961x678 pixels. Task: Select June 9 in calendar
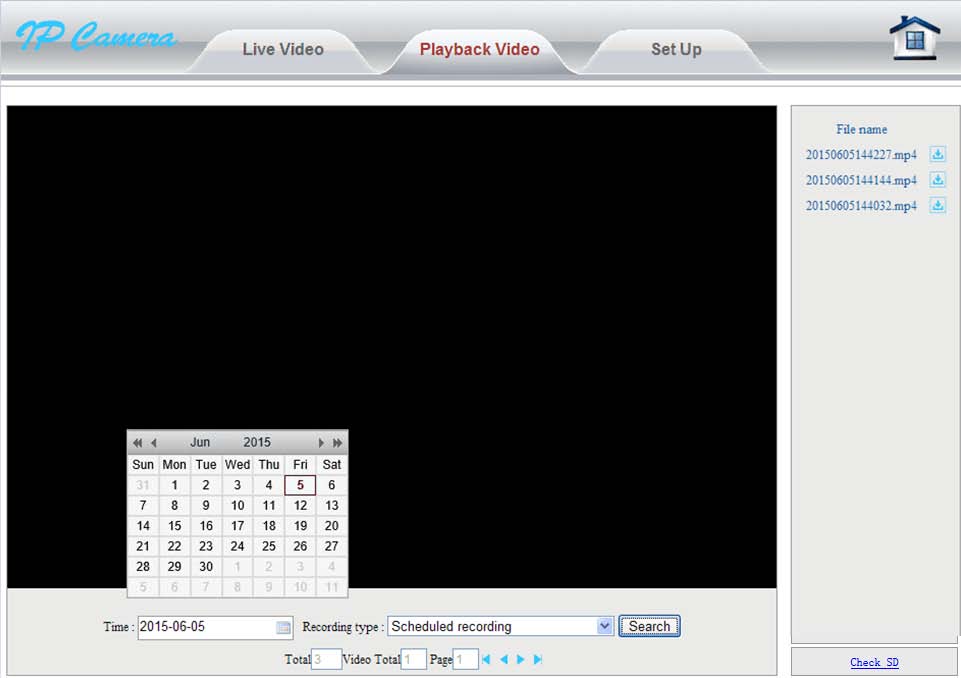(206, 506)
